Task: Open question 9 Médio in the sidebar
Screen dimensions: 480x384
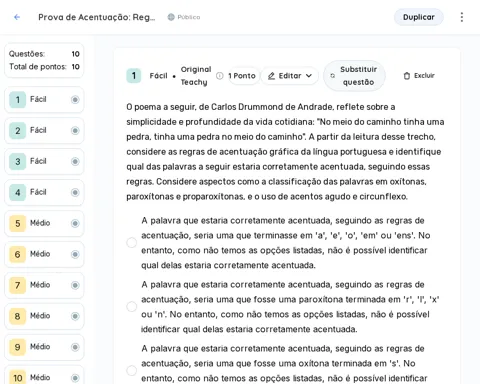Action: click(44, 347)
